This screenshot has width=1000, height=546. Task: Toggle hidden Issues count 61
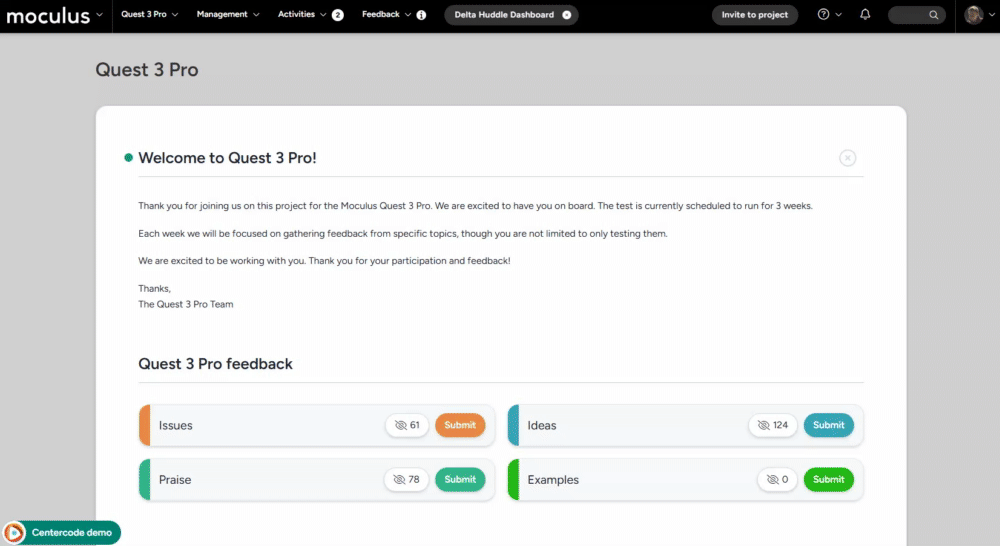pos(407,425)
